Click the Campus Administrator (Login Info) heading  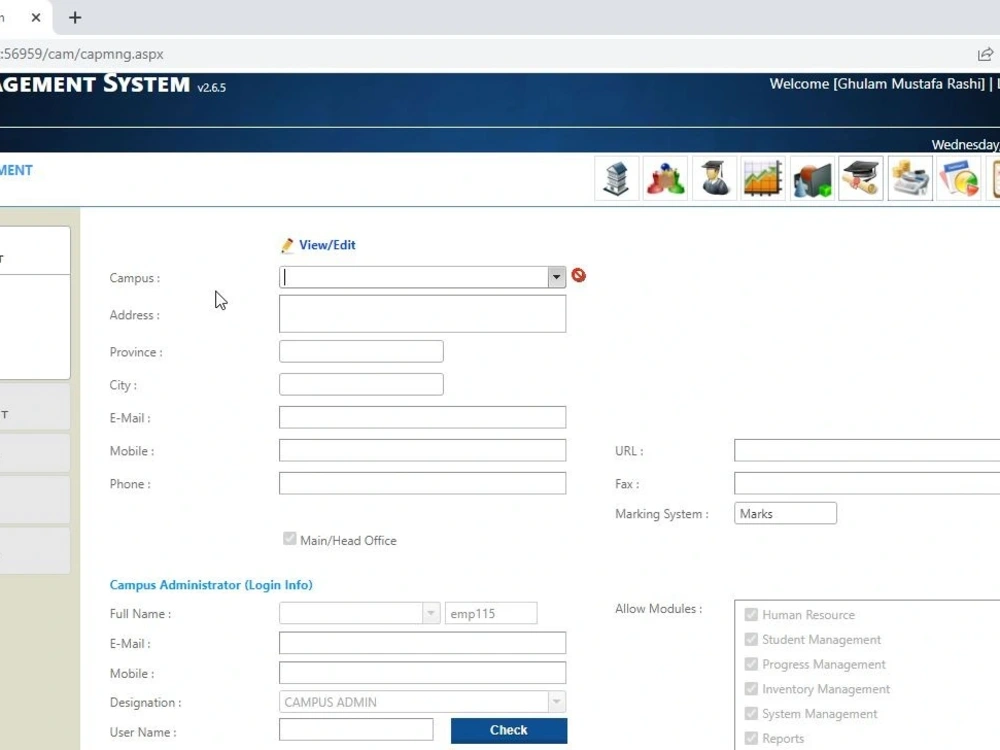pos(211,585)
